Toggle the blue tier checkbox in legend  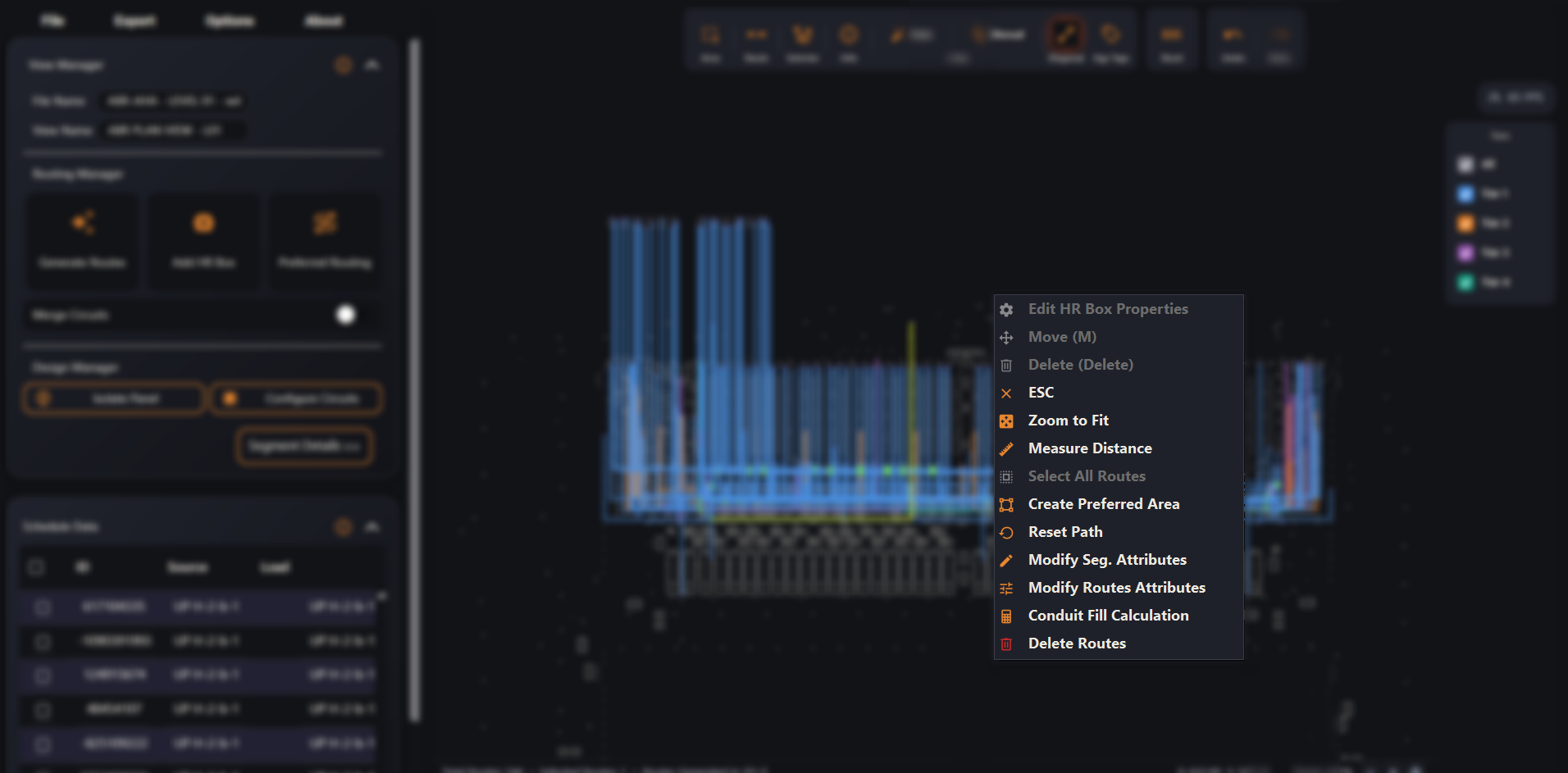pos(1465,194)
